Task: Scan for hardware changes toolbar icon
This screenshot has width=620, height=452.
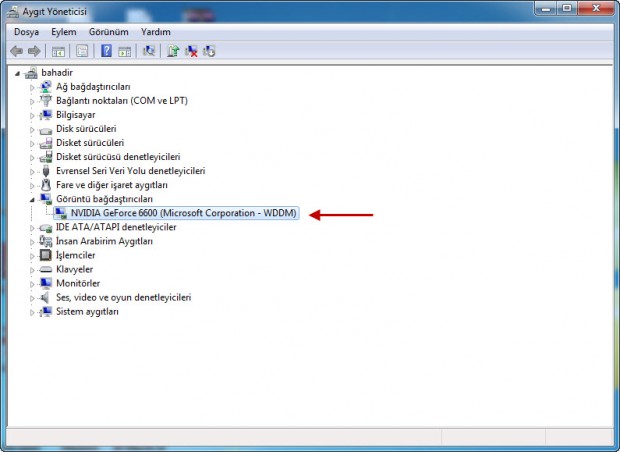Action: 149,51
